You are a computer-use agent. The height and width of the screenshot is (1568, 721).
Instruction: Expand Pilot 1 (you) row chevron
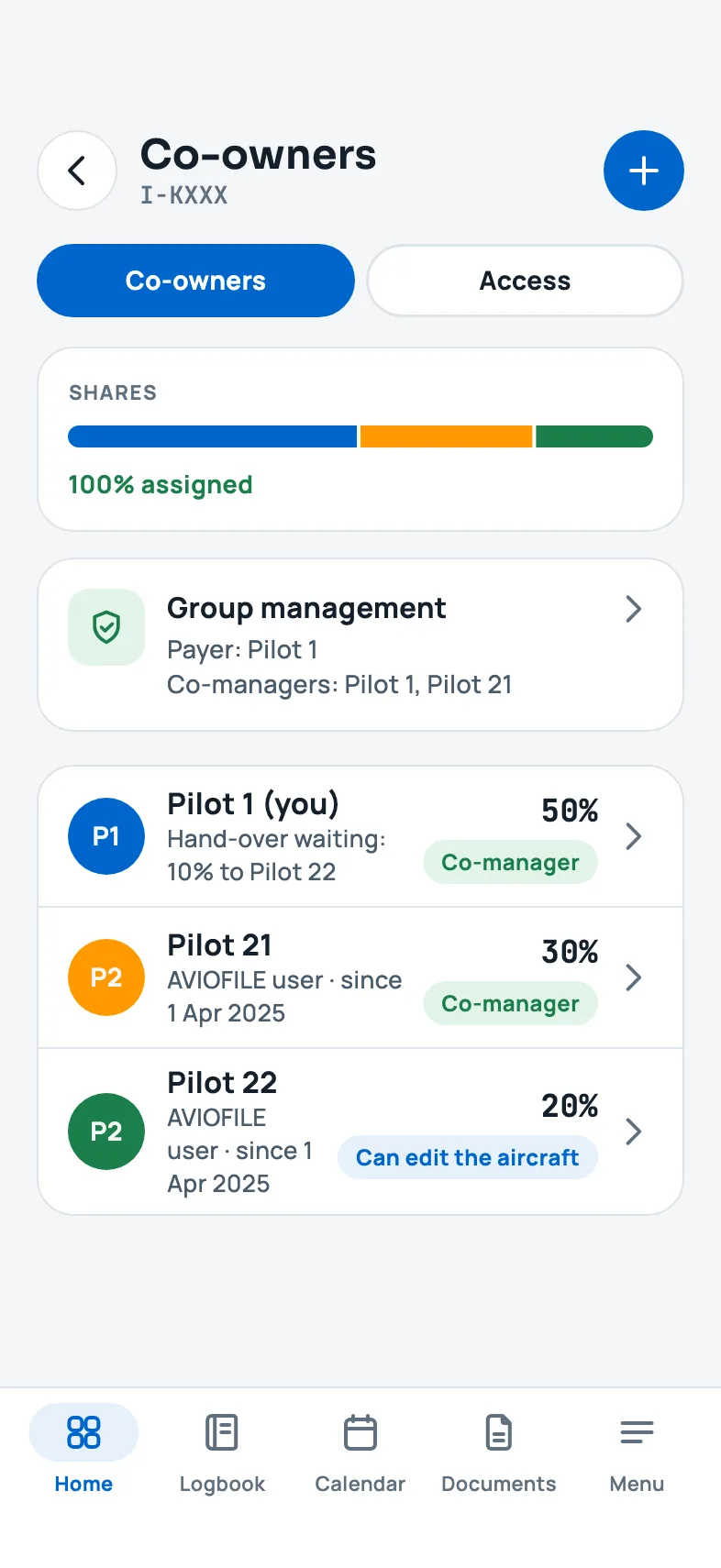(633, 836)
